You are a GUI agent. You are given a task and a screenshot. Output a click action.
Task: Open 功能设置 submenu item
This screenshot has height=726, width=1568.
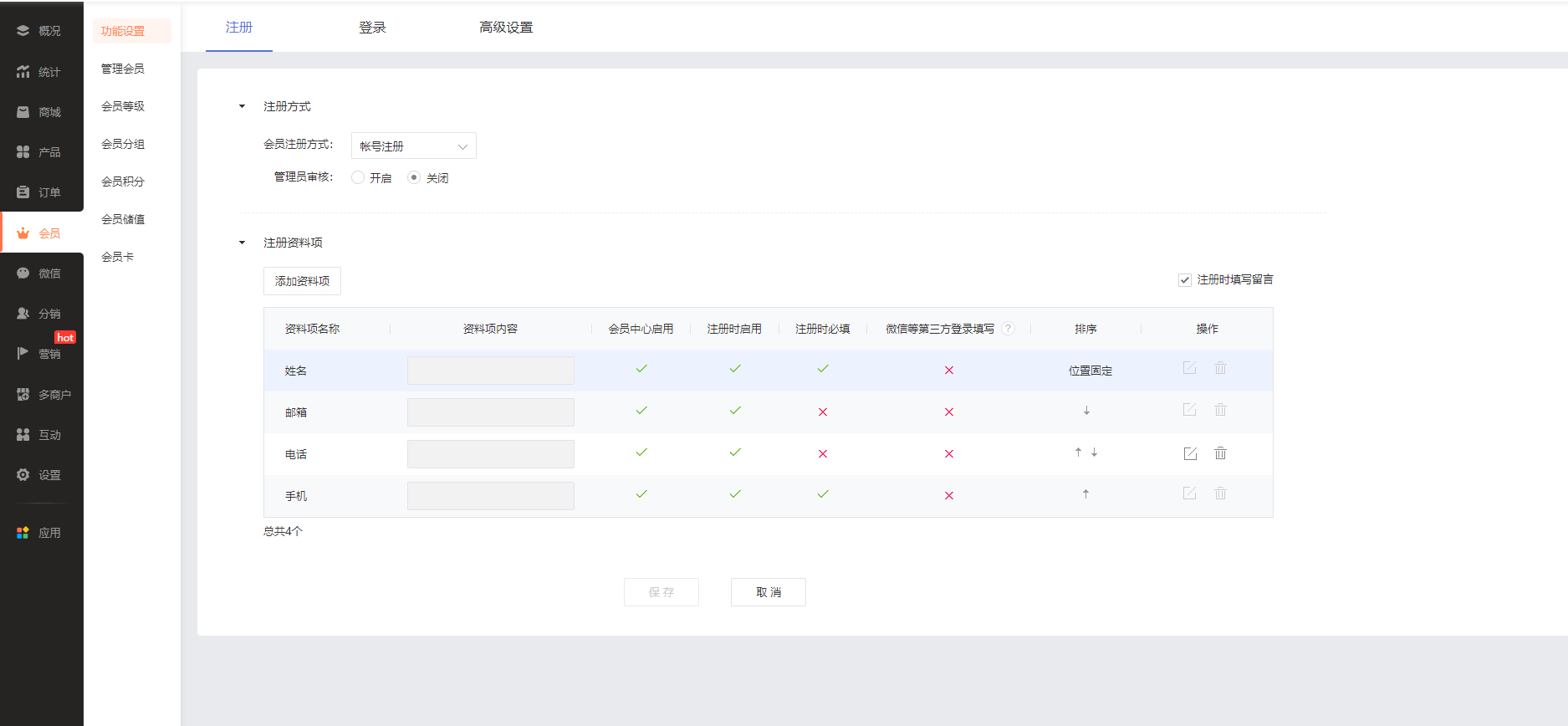[132, 31]
